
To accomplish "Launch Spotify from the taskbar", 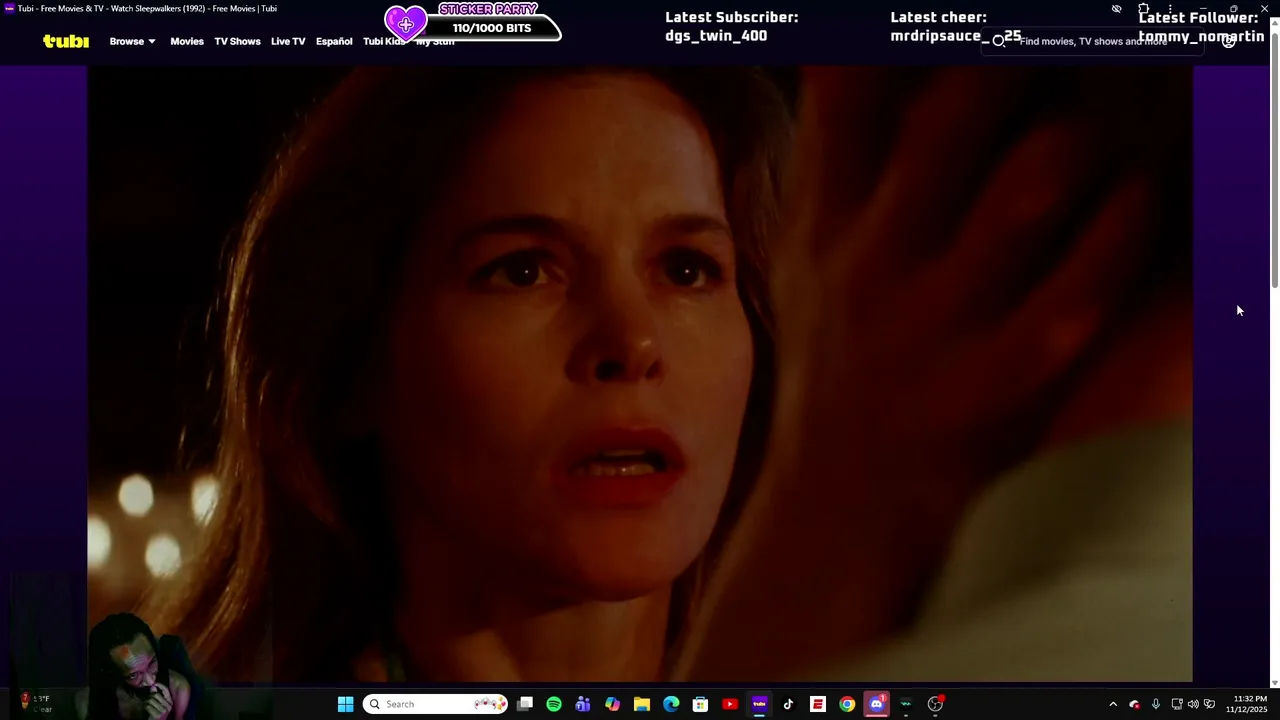I will tap(554, 704).
